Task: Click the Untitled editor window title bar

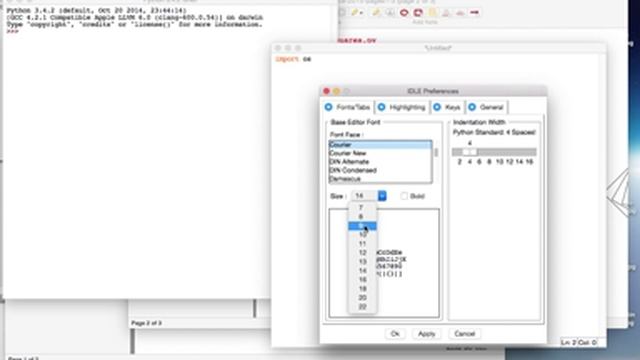Action: coord(438,48)
